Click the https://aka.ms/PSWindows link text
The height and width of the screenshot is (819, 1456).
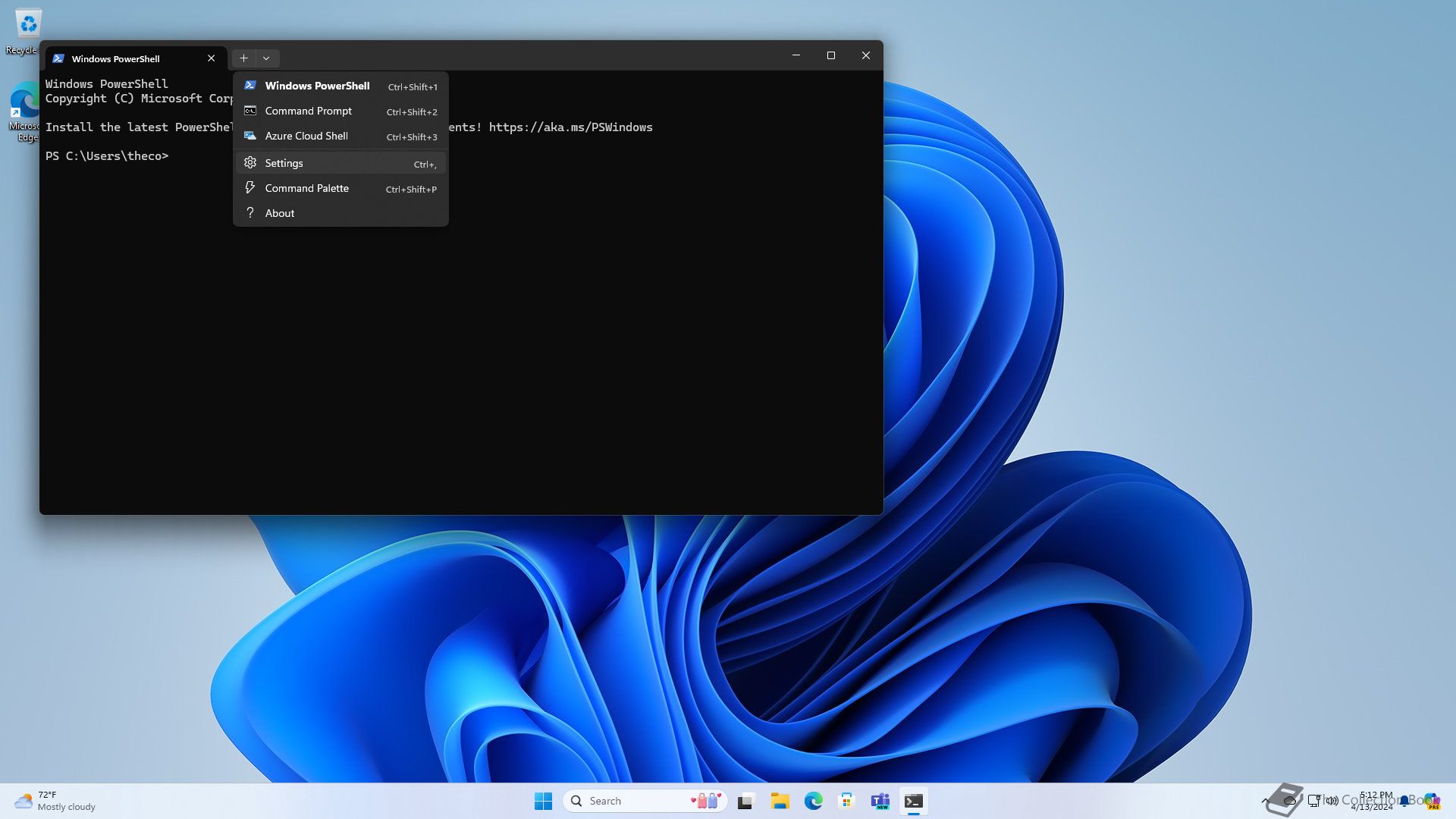pyautogui.click(x=570, y=127)
